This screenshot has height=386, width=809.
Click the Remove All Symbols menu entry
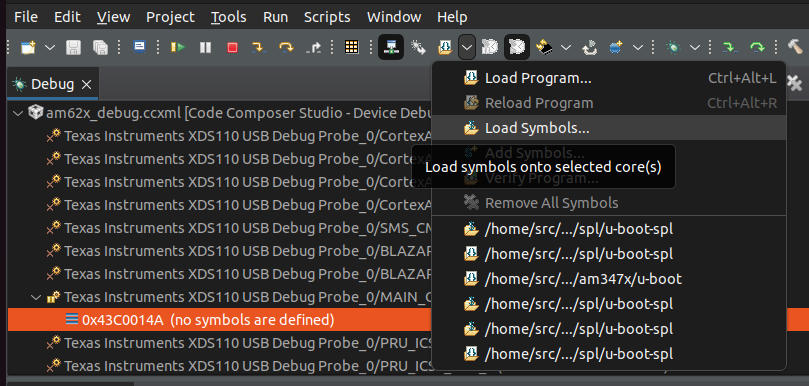(609, 202)
